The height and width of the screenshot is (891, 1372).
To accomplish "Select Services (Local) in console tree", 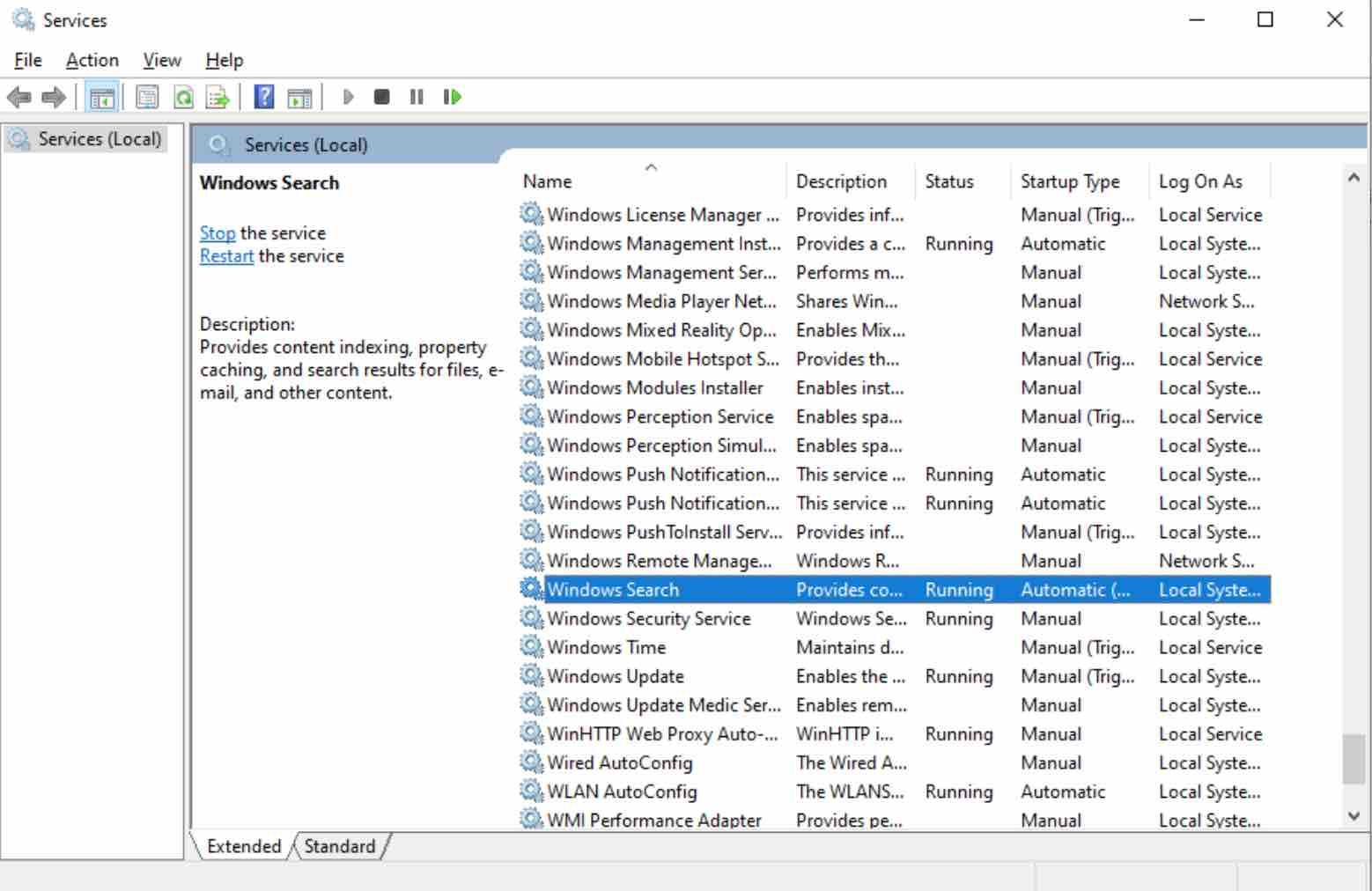I will click(85, 139).
